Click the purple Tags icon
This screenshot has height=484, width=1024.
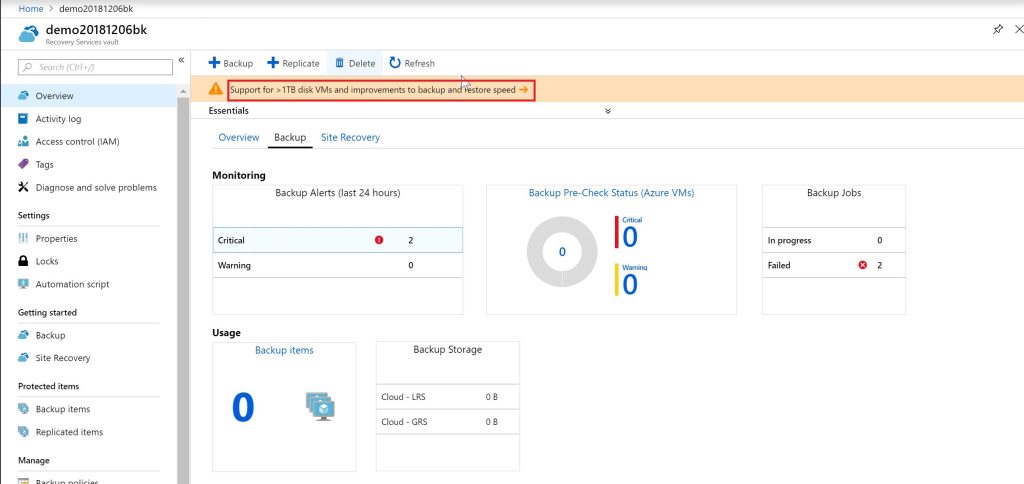pos(24,164)
